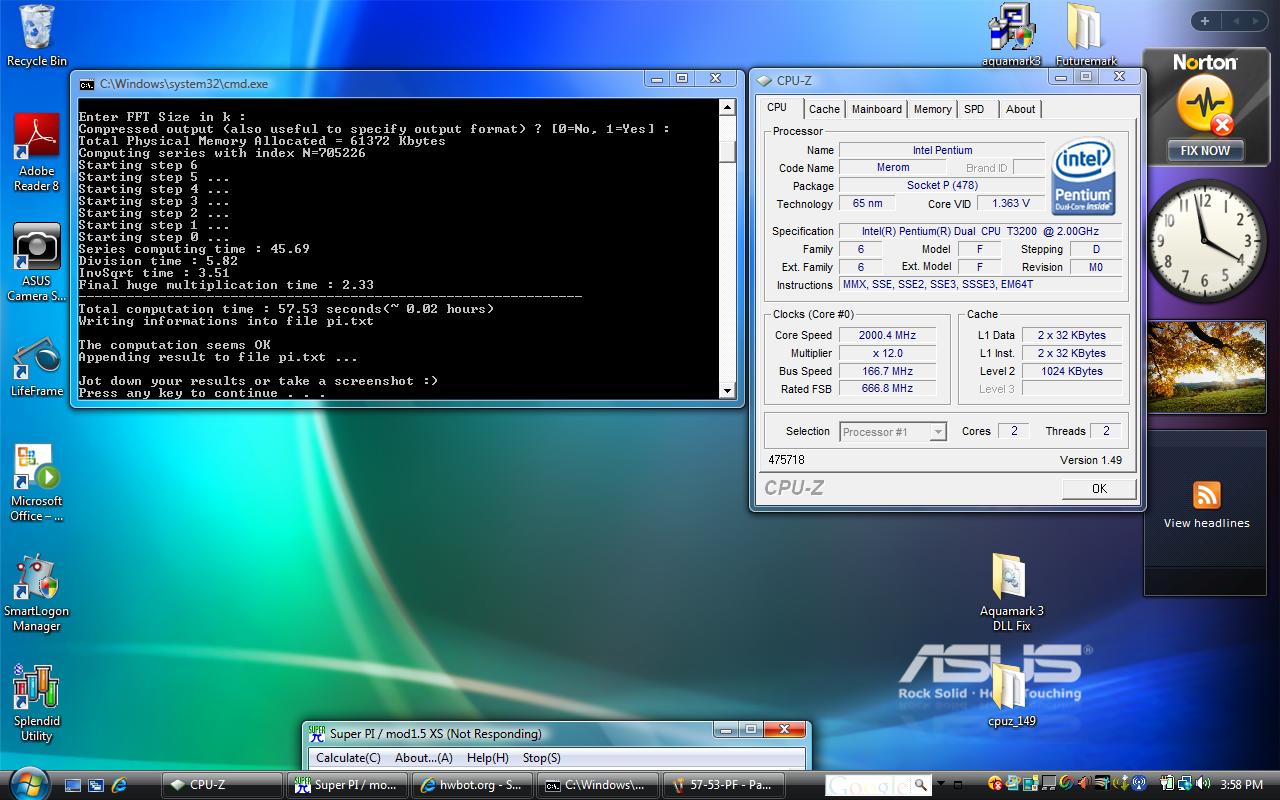Image resolution: width=1280 pixels, height=800 pixels.
Task: Switch to 57-53-PF Paint taskbar button
Action: click(x=722, y=785)
